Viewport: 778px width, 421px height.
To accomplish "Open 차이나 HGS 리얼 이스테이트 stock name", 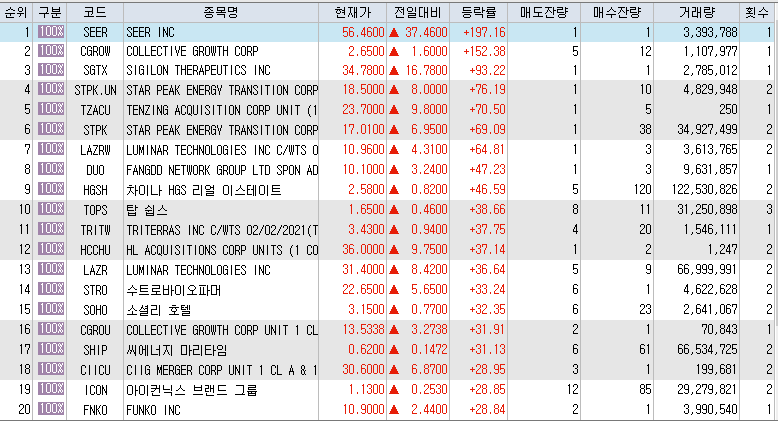I will 203,190.
